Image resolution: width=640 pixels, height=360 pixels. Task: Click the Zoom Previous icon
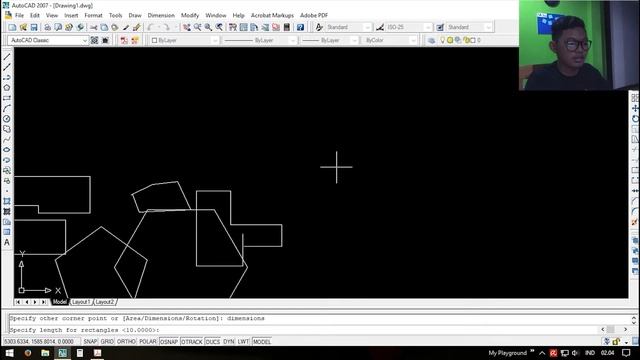219,27
